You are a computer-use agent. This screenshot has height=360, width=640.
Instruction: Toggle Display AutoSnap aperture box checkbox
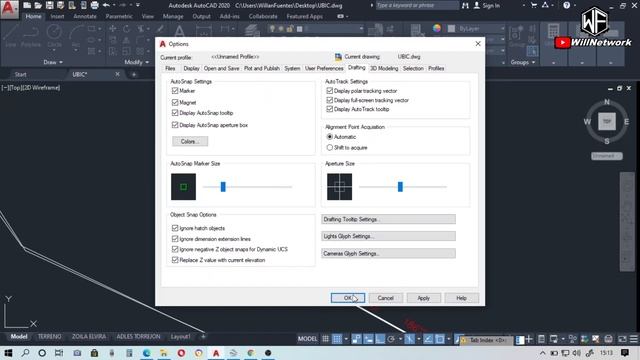(175, 125)
